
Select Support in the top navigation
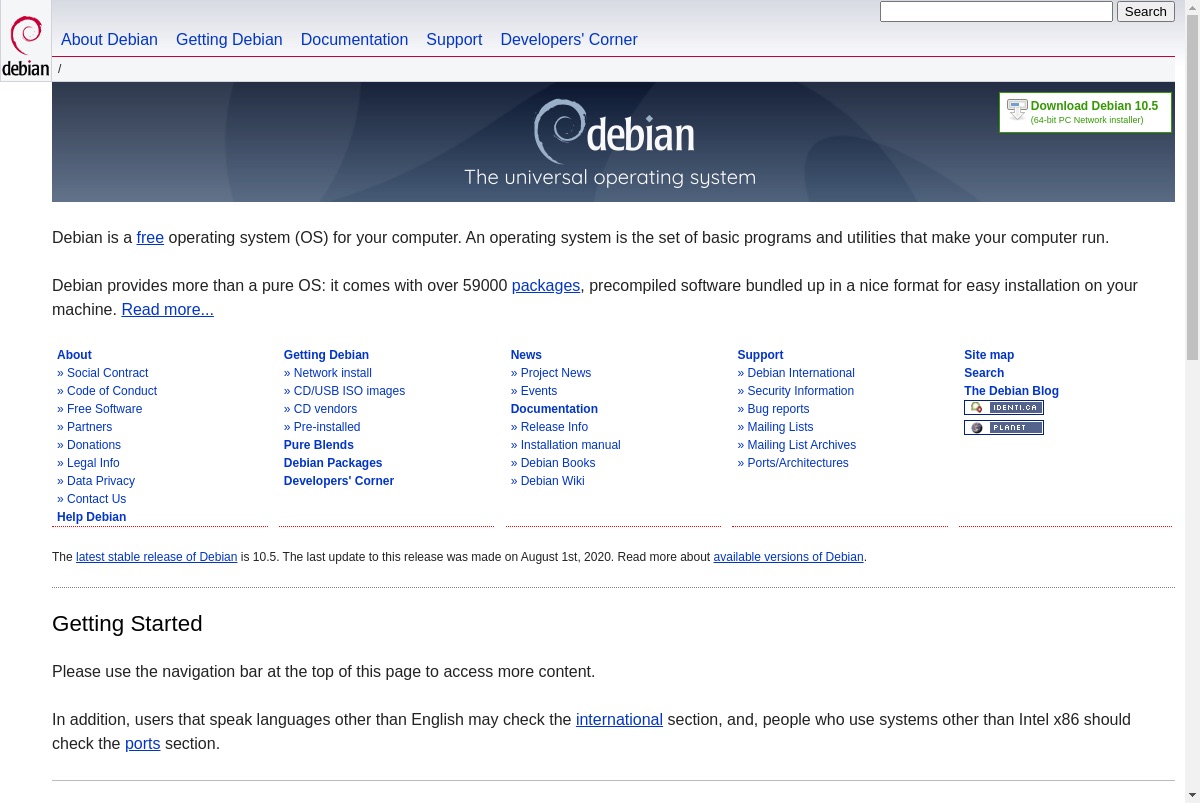click(454, 40)
